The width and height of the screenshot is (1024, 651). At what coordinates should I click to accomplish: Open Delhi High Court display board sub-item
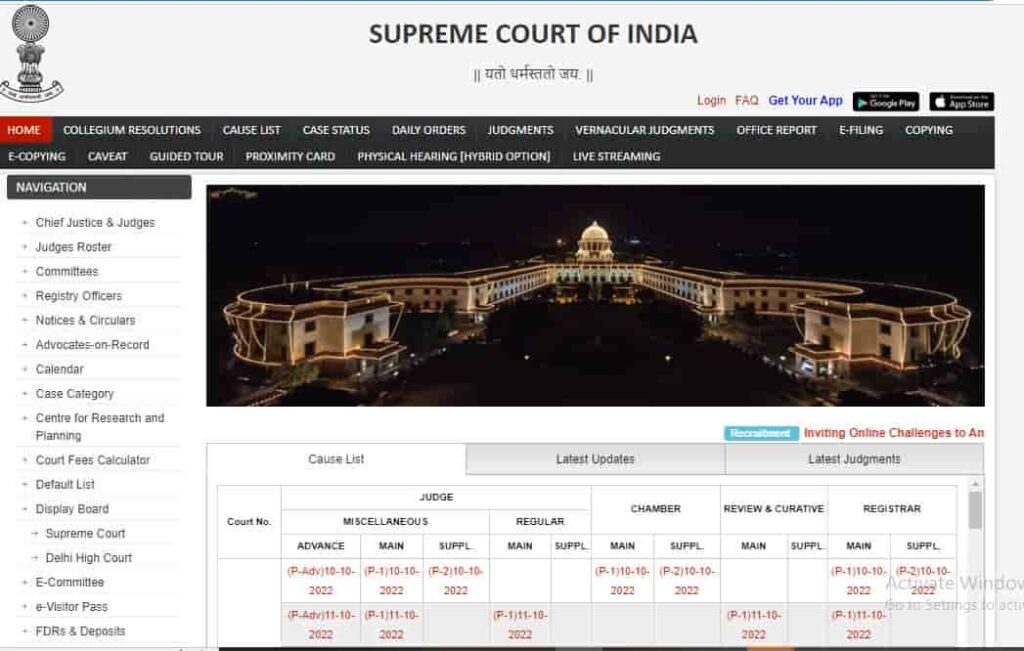88,558
